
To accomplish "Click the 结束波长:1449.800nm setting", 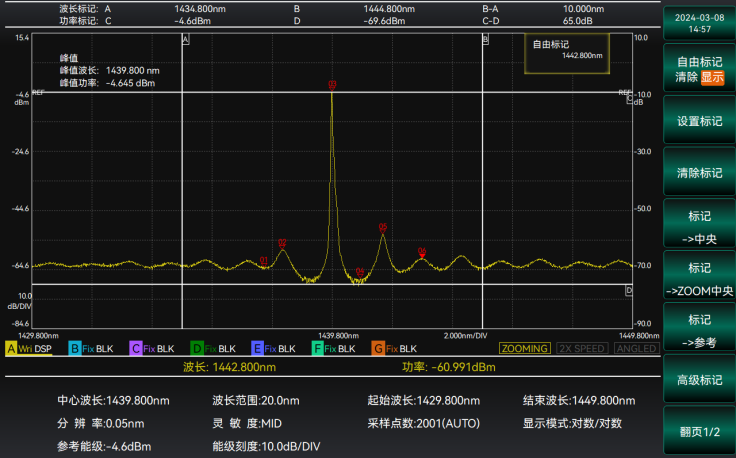I will [579, 401].
